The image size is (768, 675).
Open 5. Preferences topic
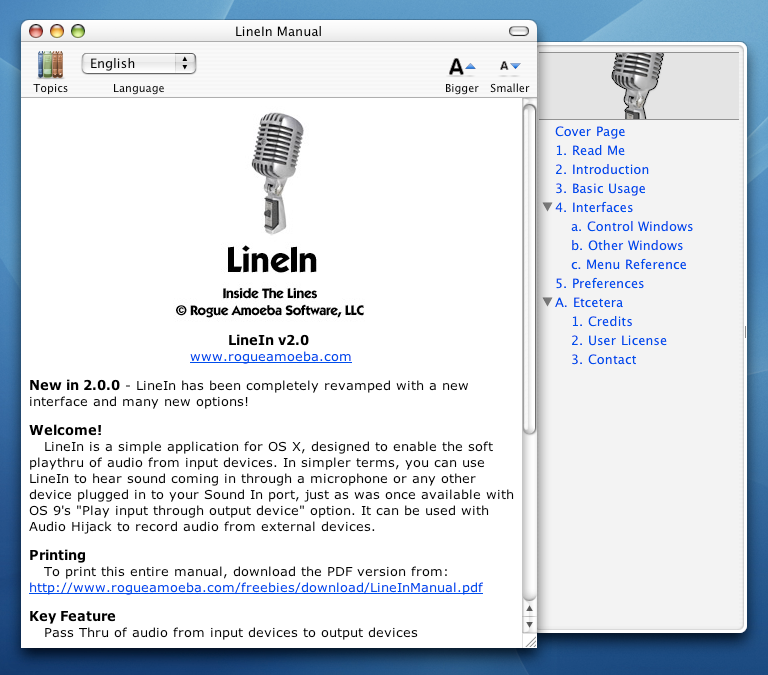click(600, 284)
